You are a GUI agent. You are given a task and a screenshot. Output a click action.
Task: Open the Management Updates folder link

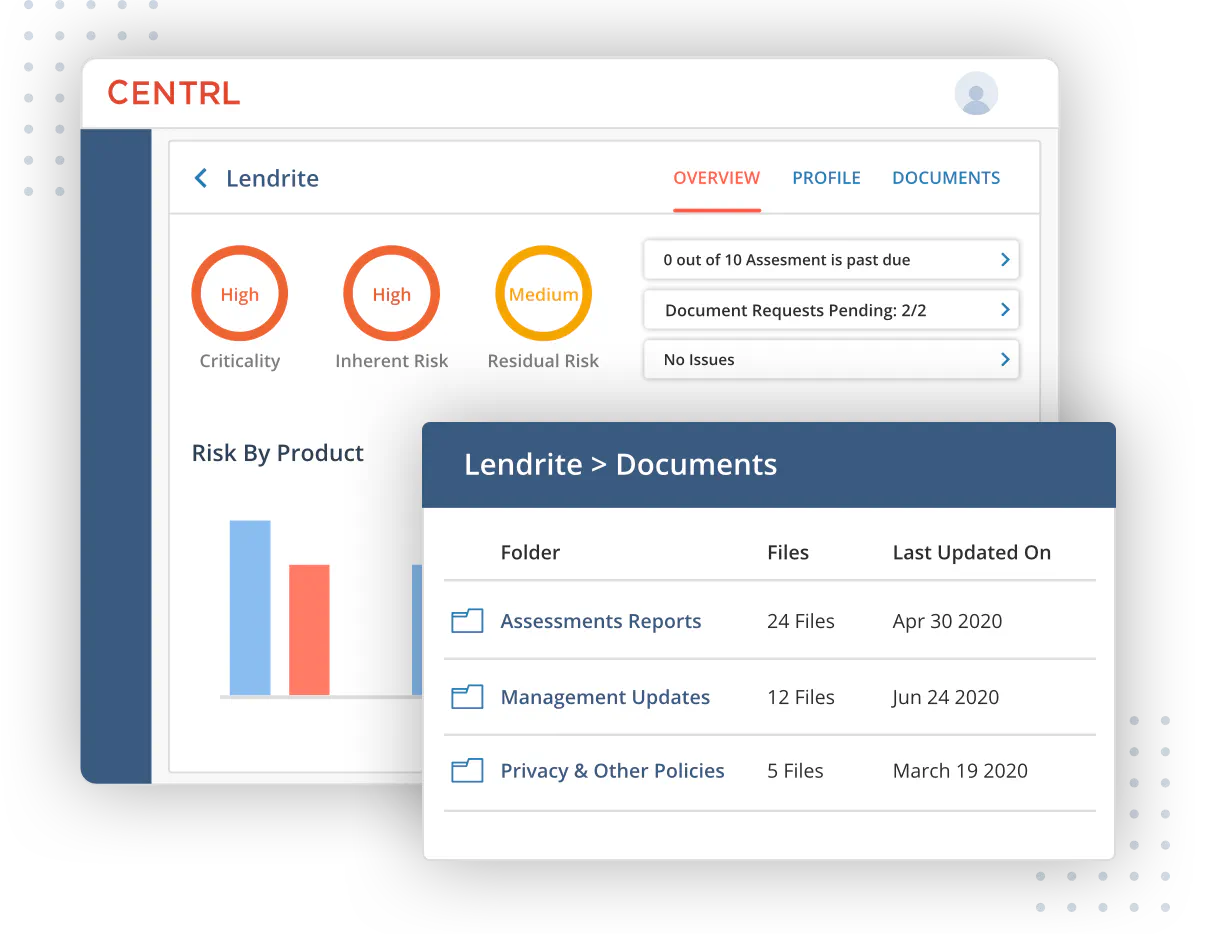tap(605, 697)
